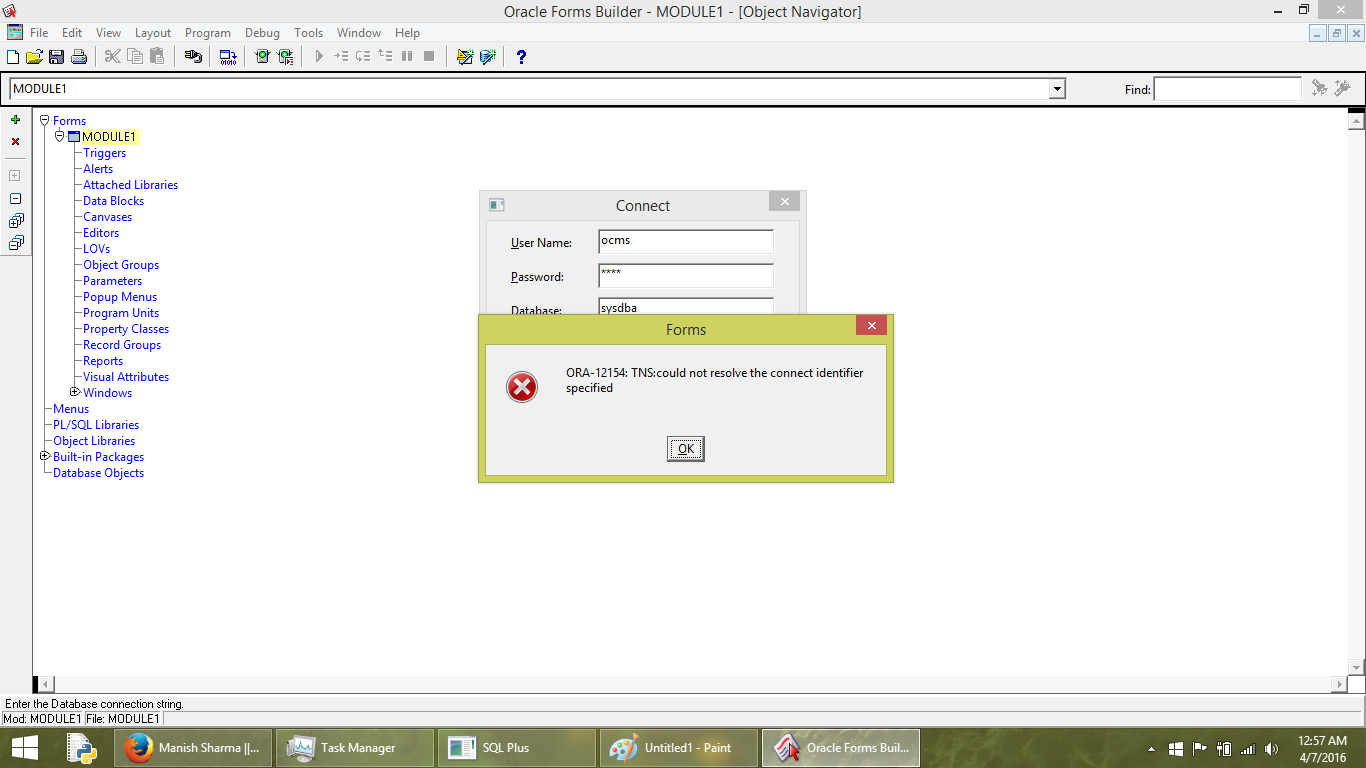Click the red X Delete icon

pos(15,142)
